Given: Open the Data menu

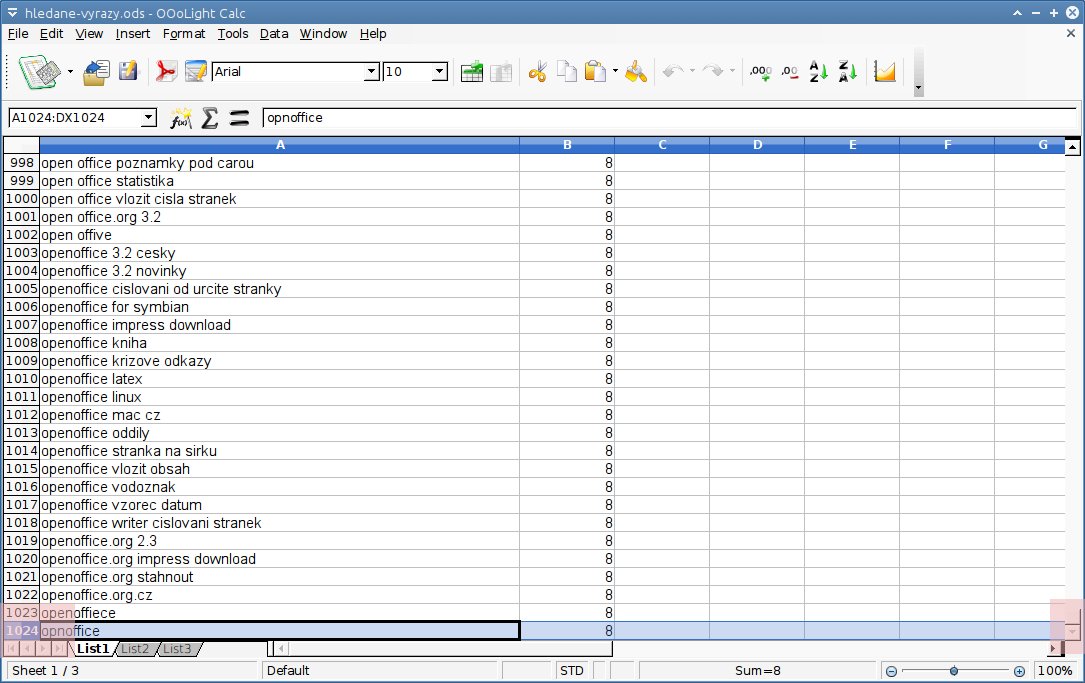Looking at the screenshot, I should 274,34.
